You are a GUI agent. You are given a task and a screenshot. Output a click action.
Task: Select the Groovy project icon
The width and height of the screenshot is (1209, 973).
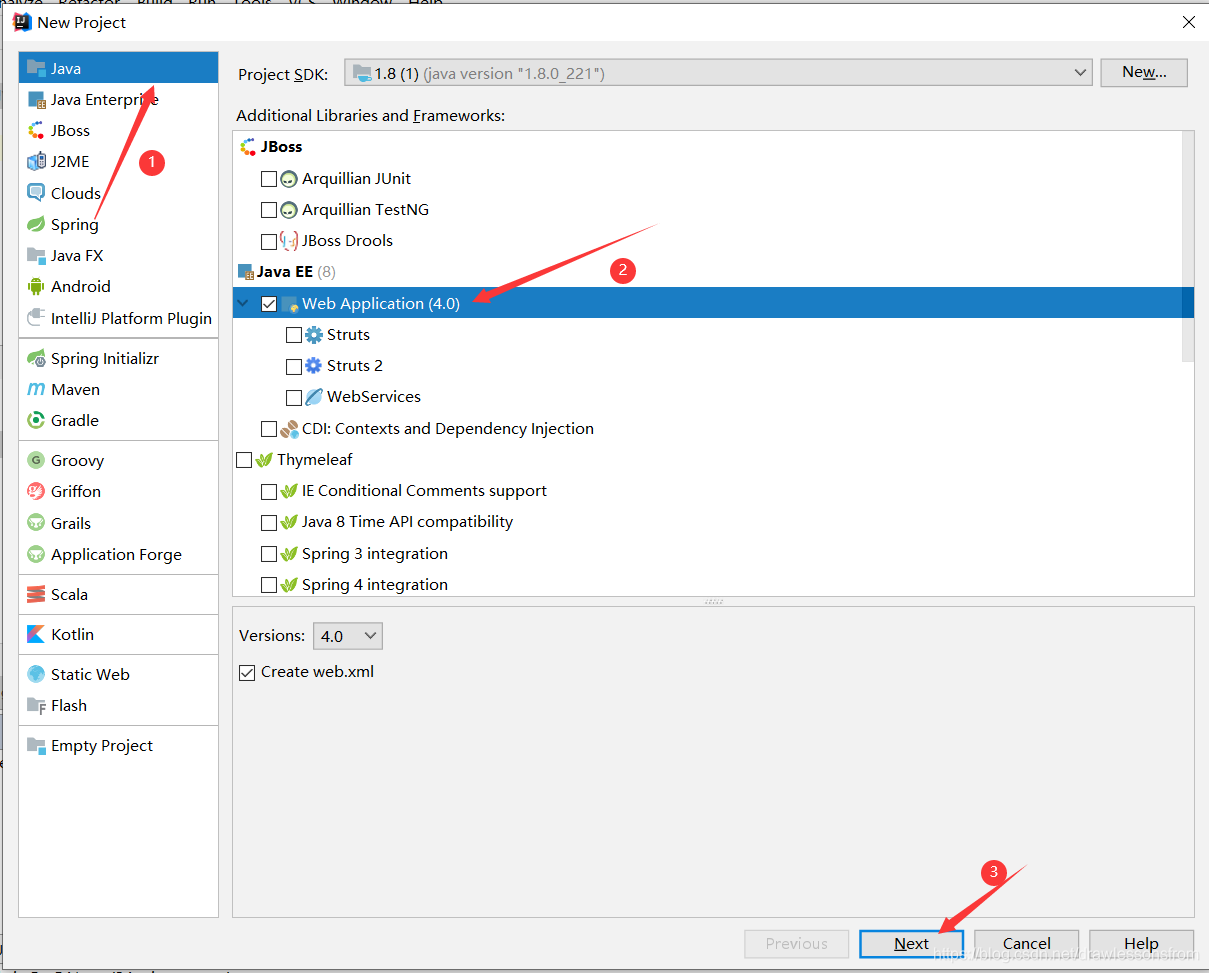36,460
